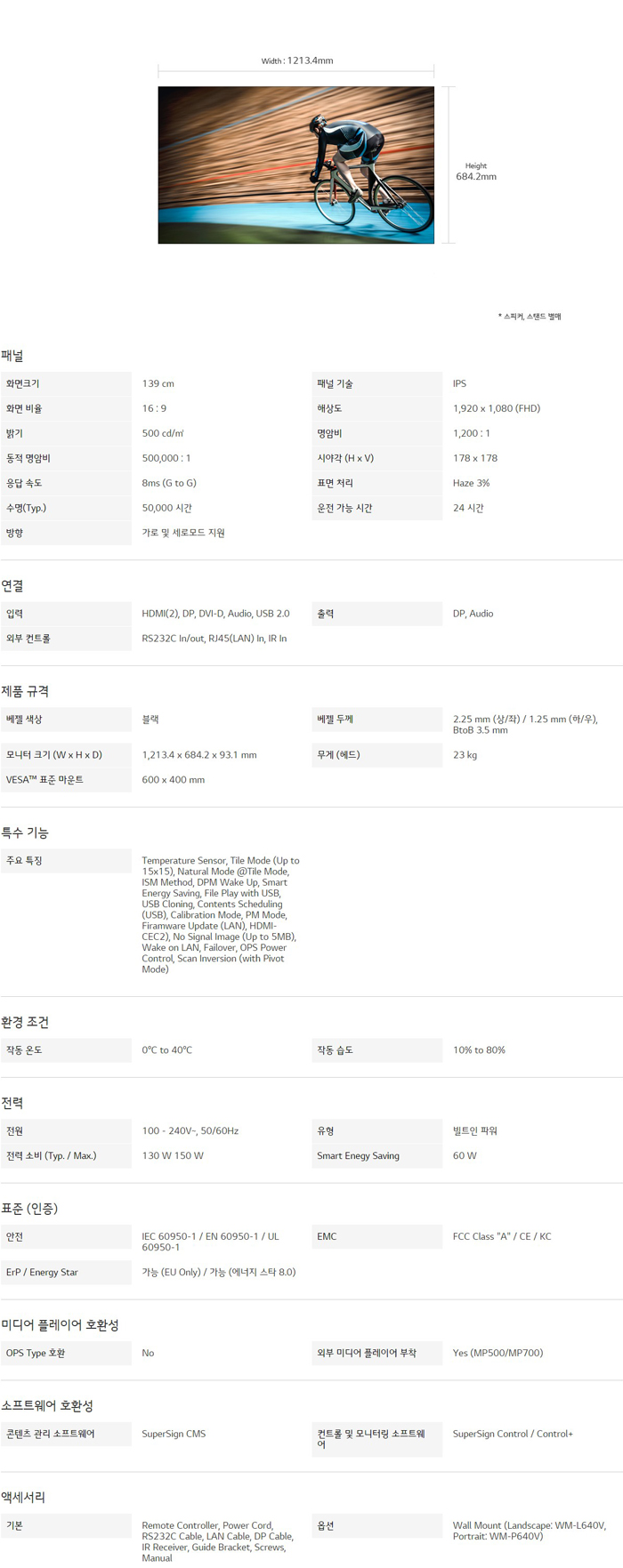Click the cyclist product image

point(295,165)
